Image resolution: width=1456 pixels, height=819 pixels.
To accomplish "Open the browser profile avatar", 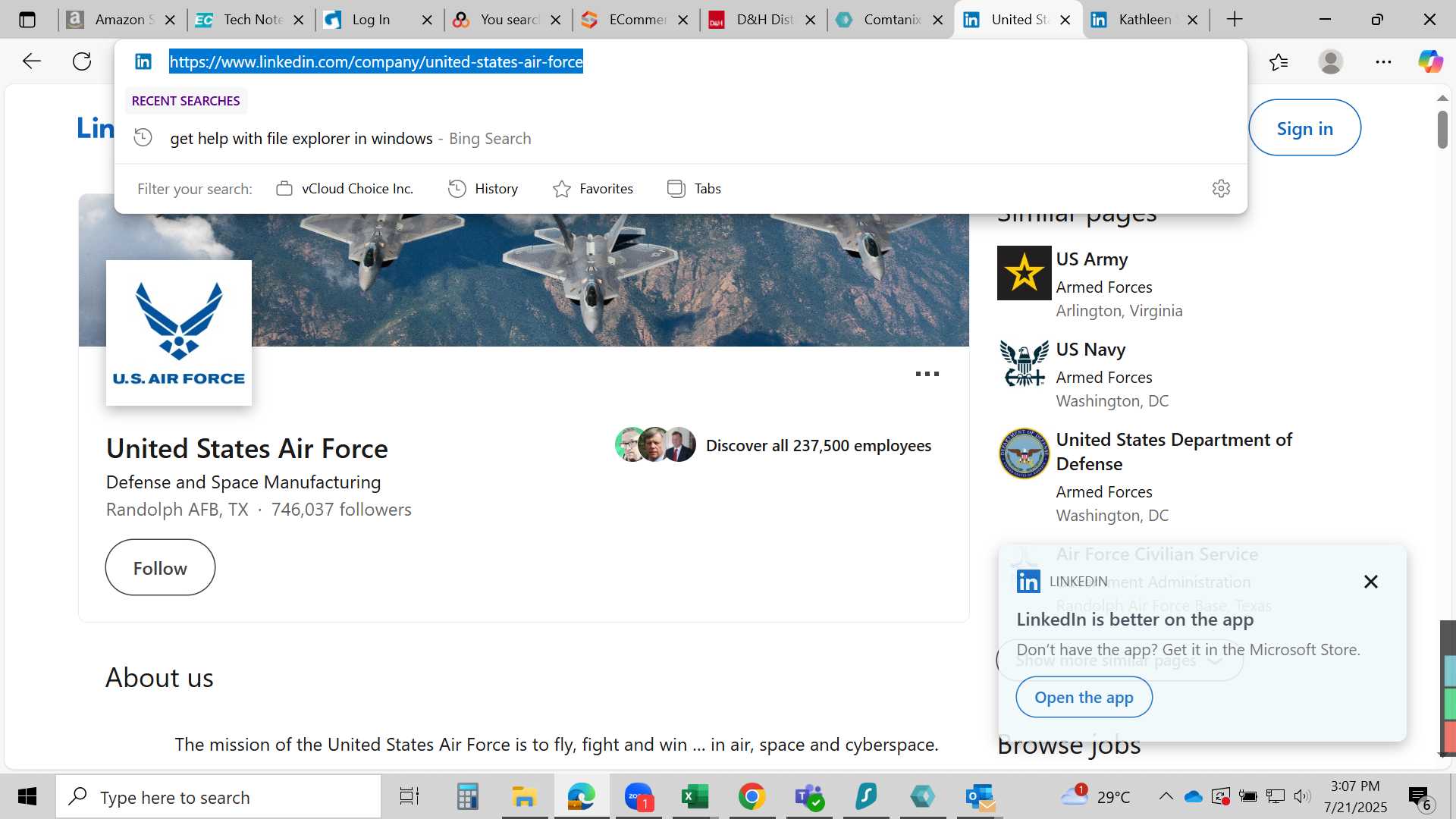I will coord(1331,61).
